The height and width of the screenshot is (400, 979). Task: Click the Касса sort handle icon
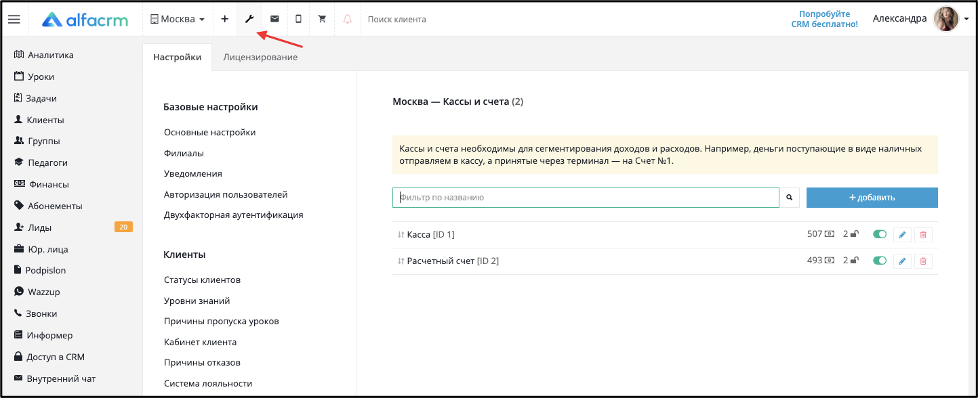[x=401, y=235]
